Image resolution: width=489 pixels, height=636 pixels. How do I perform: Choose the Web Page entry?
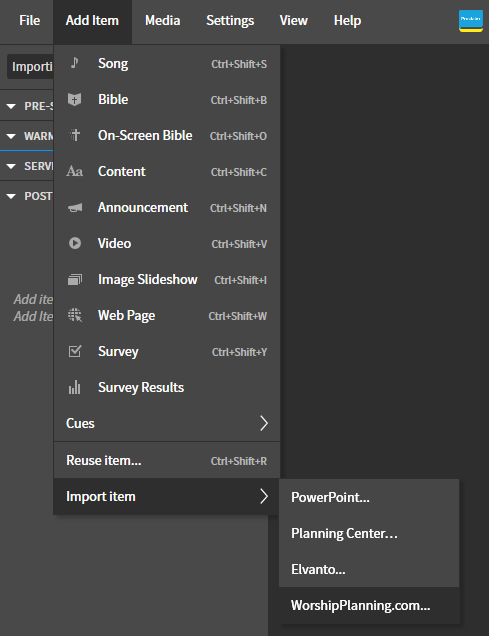[x=167, y=316]
